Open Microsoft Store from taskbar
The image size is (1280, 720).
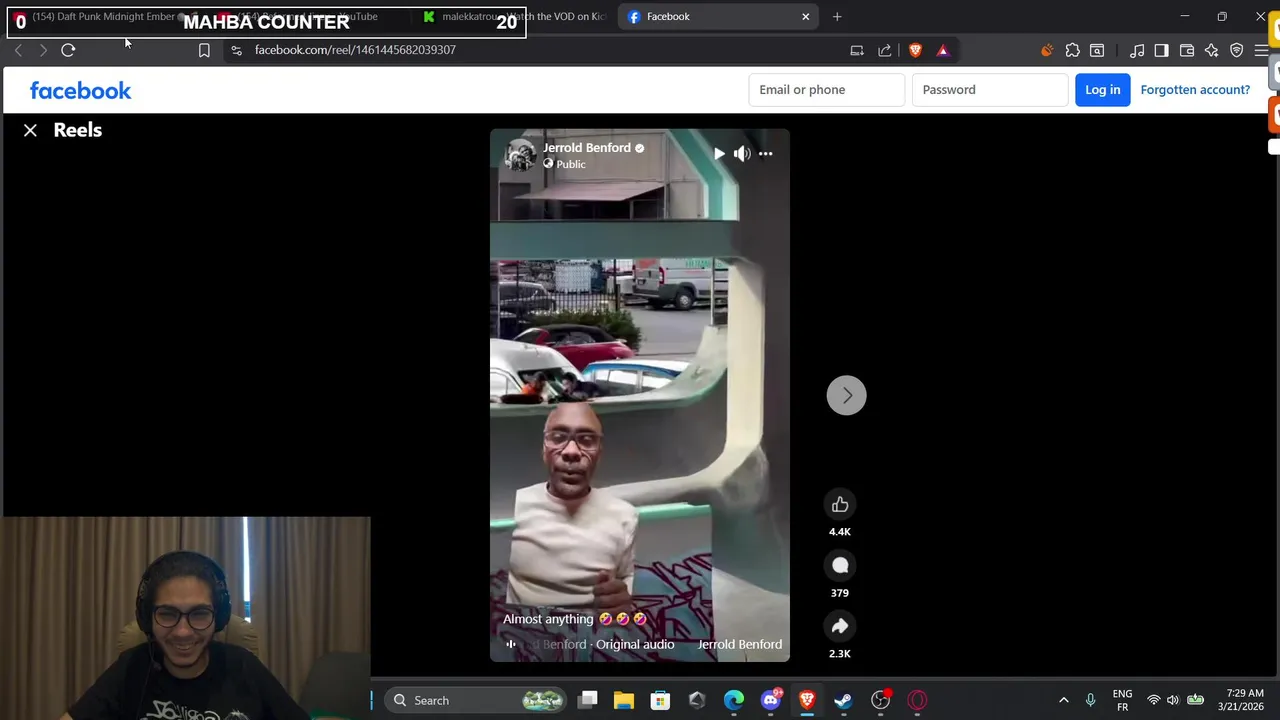660,701
